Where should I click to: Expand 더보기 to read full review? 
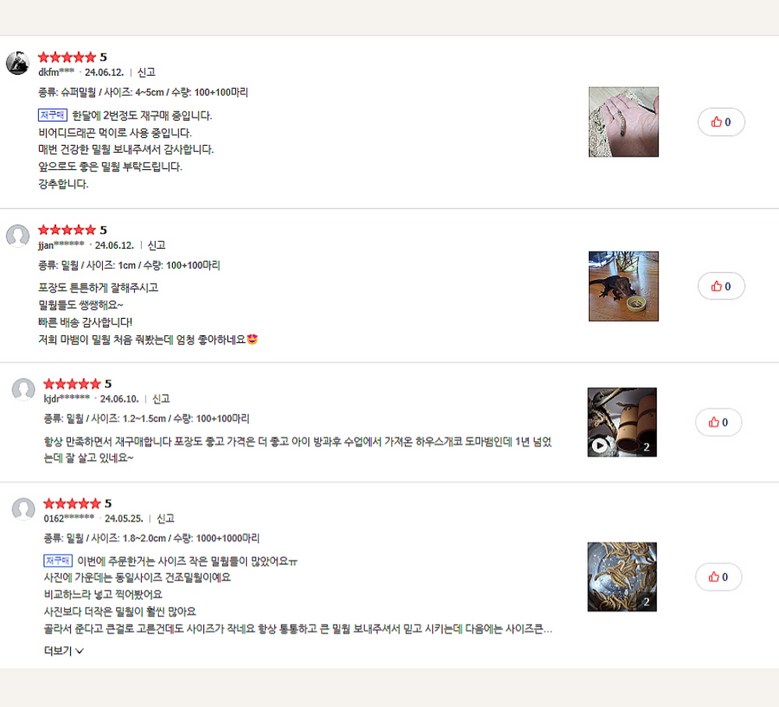64,650
